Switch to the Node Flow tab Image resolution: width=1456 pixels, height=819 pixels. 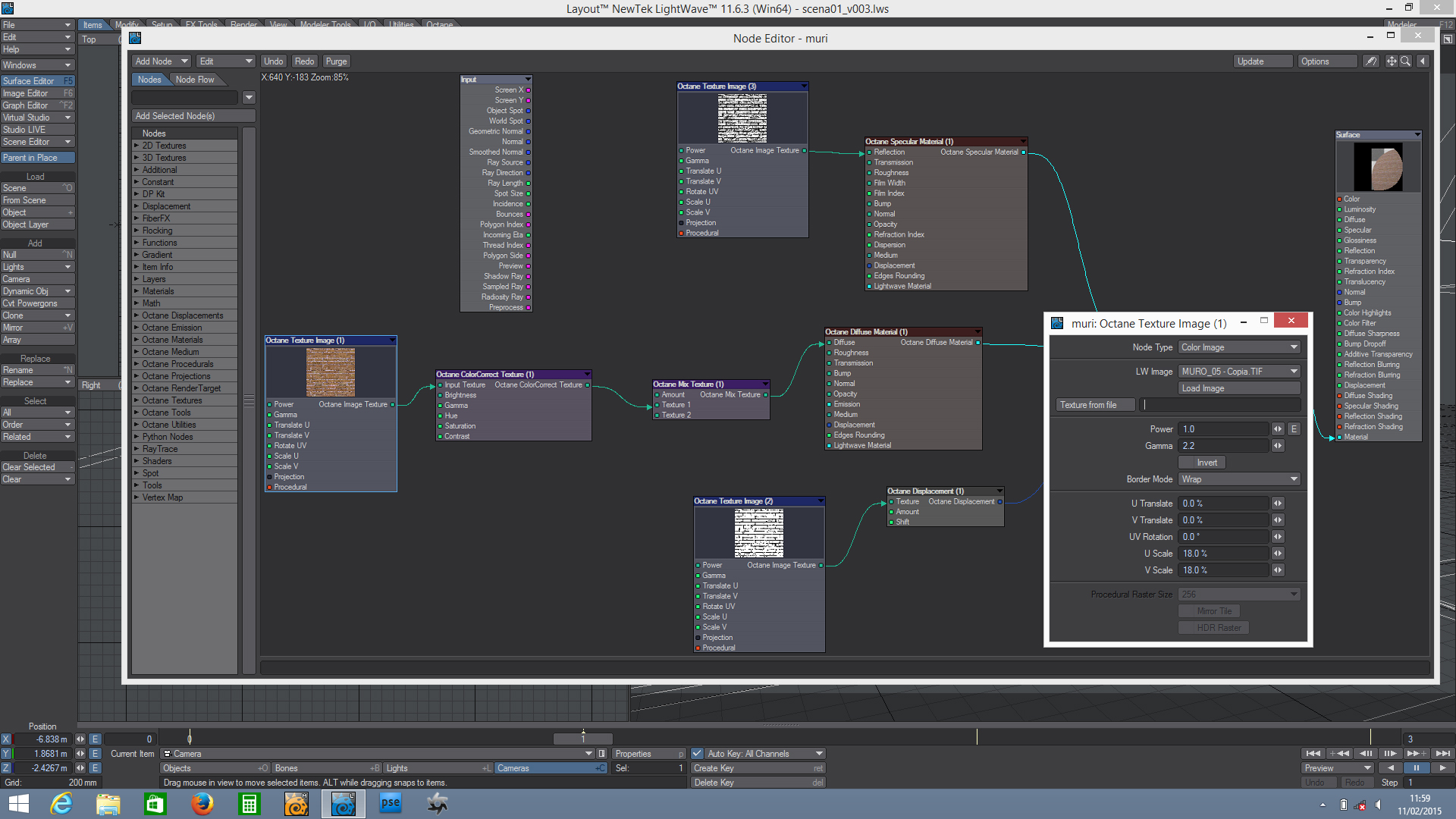[x=195, y=80]
